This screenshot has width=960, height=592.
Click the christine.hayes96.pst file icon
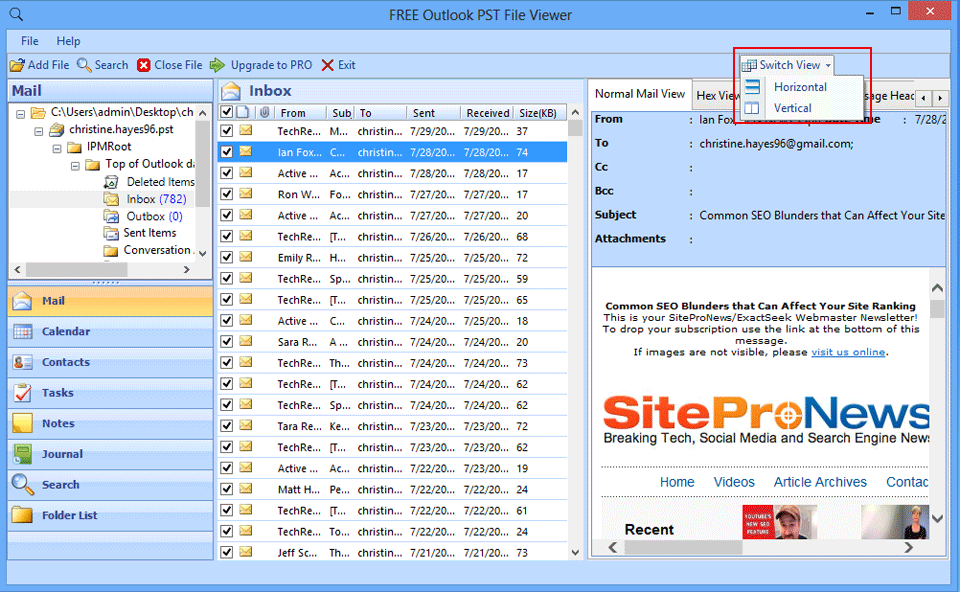pos(57,129)
